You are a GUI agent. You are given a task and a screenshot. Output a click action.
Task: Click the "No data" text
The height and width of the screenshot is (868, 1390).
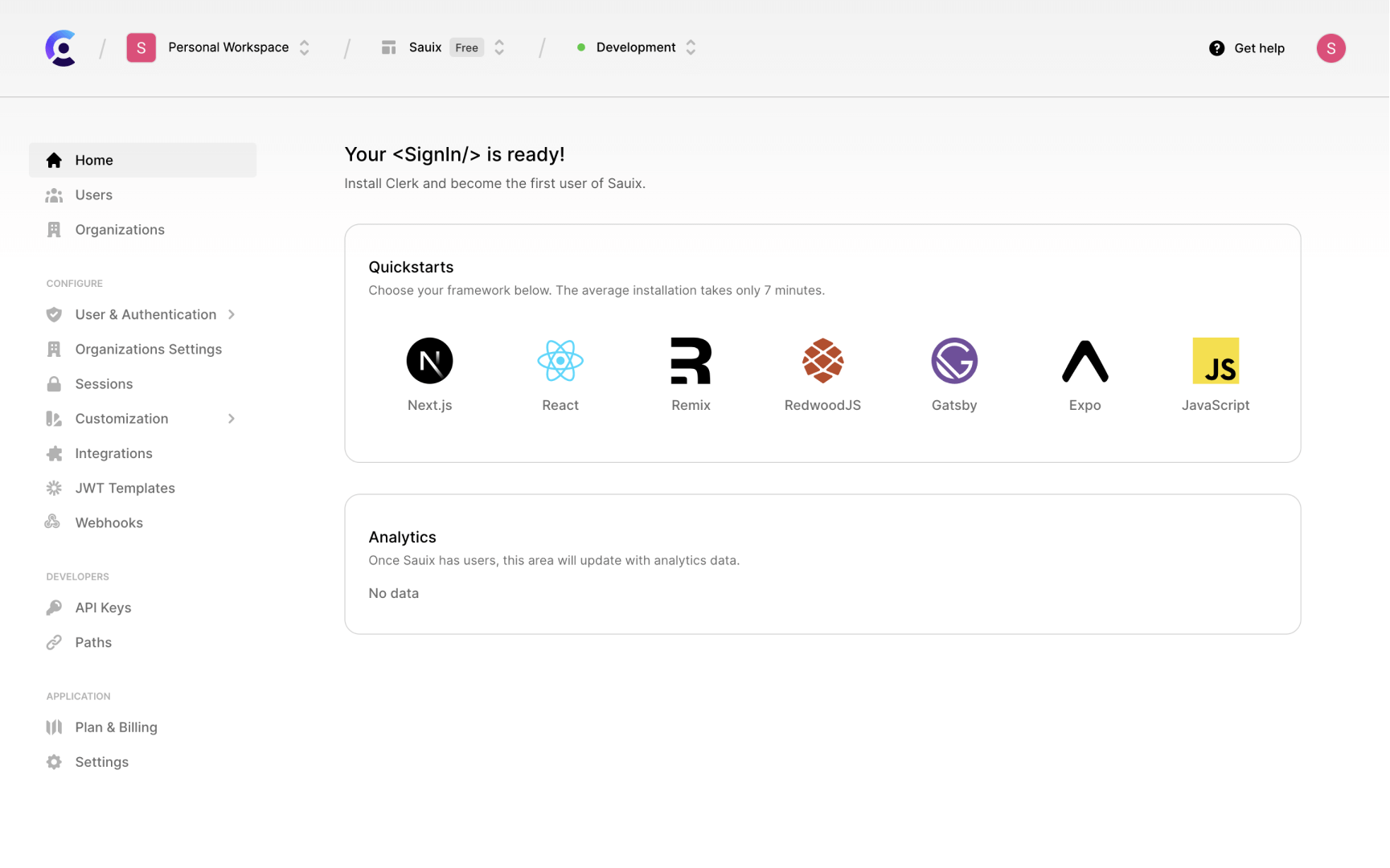pyautogui.click(x=393, y=594)
